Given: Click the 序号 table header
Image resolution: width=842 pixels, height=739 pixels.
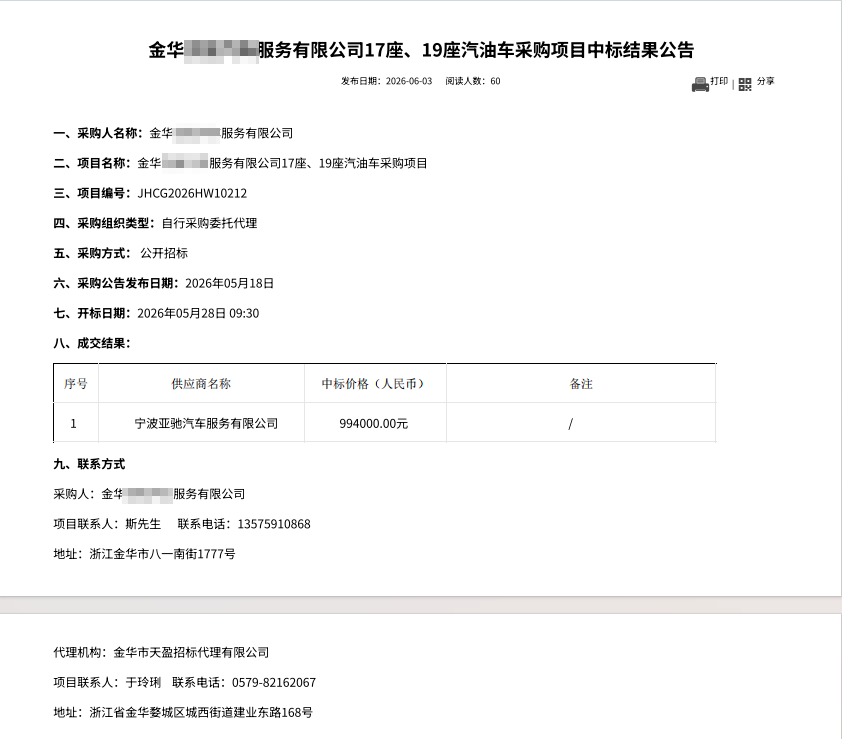Looking at the screenshot, I should click(x=76, y=383).
